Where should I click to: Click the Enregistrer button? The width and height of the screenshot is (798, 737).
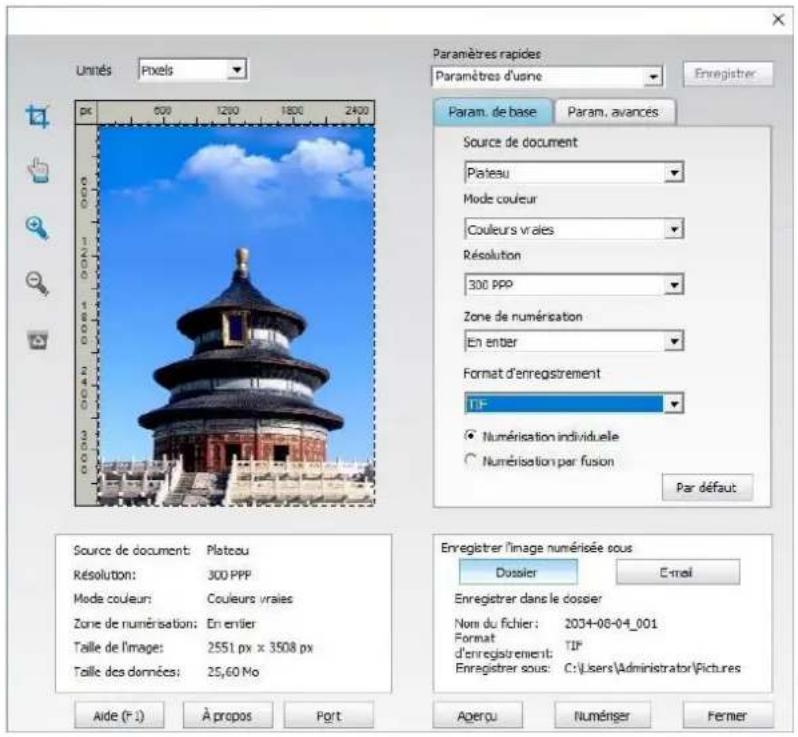(x=727, y=74)
